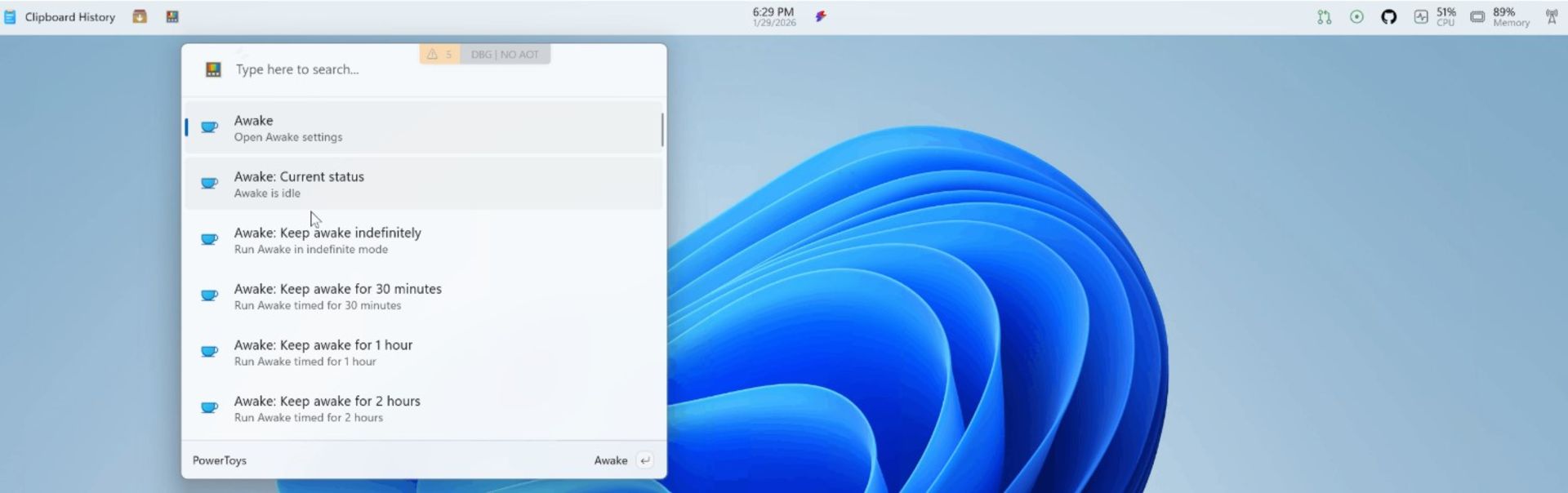
Task: Click the PowerToys label in footer
Action: pos(219,460)
